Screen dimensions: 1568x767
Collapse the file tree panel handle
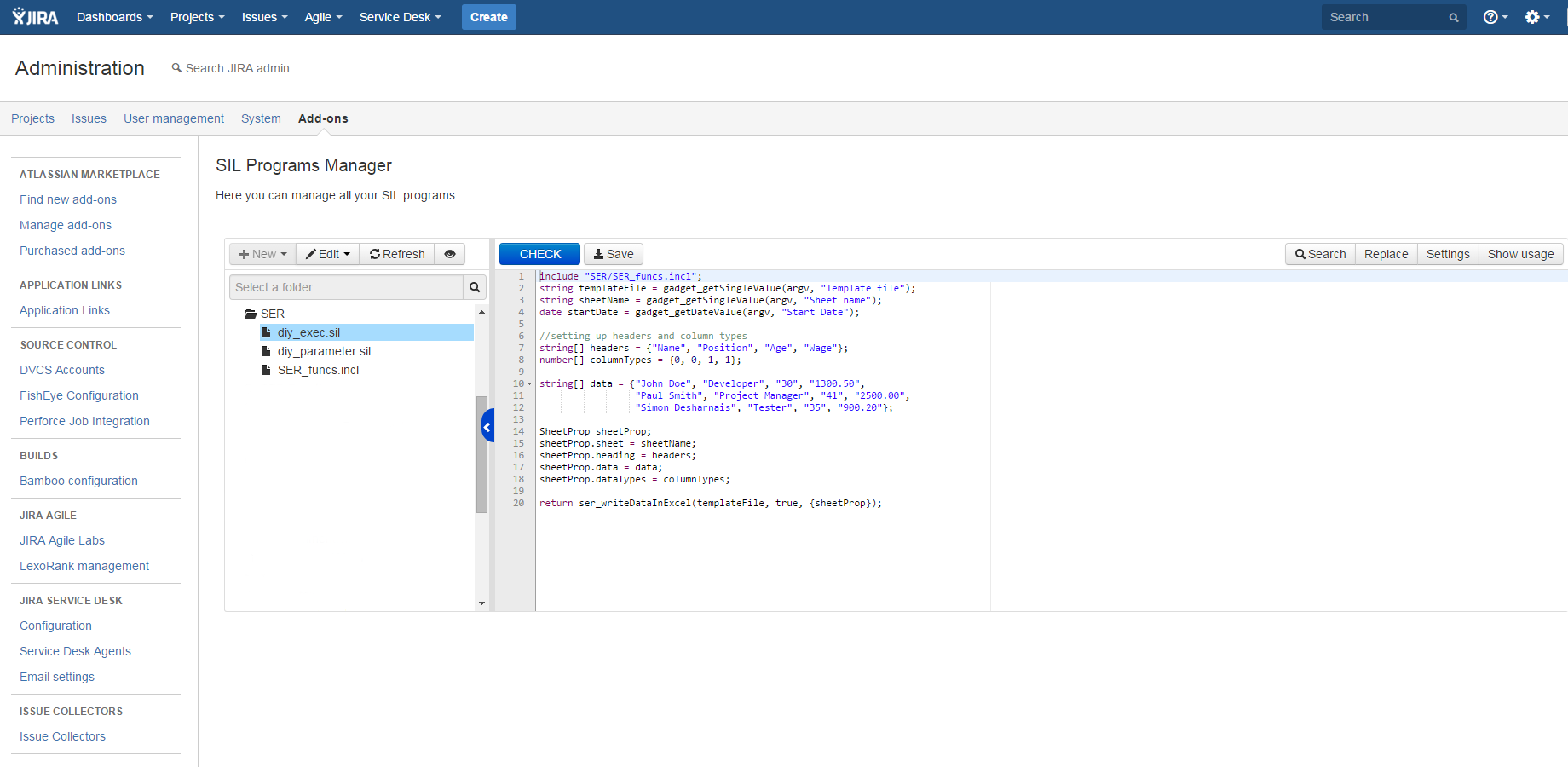coord(488,425)
